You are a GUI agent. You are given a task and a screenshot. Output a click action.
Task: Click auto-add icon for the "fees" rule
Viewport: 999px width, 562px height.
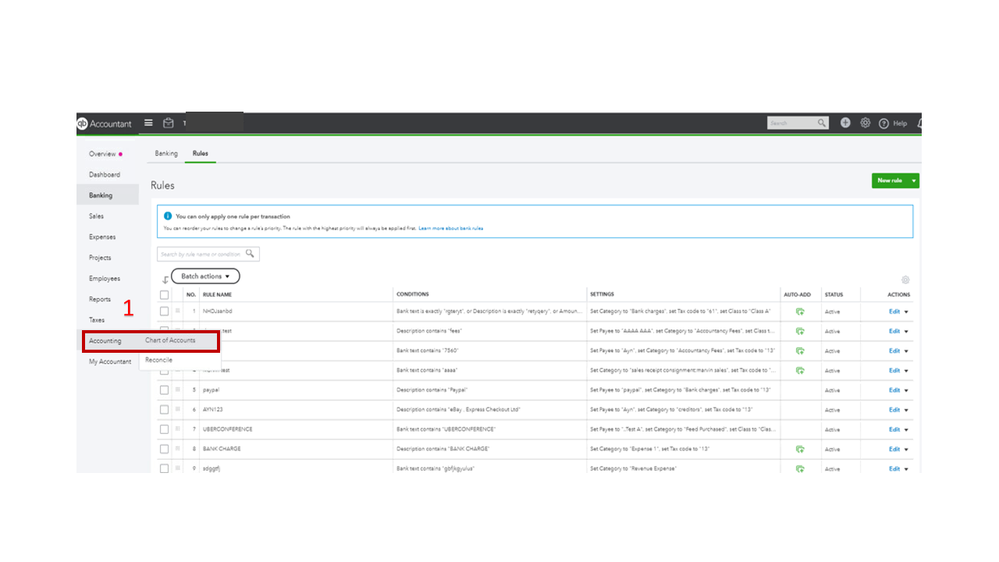[x=800, y=331]
